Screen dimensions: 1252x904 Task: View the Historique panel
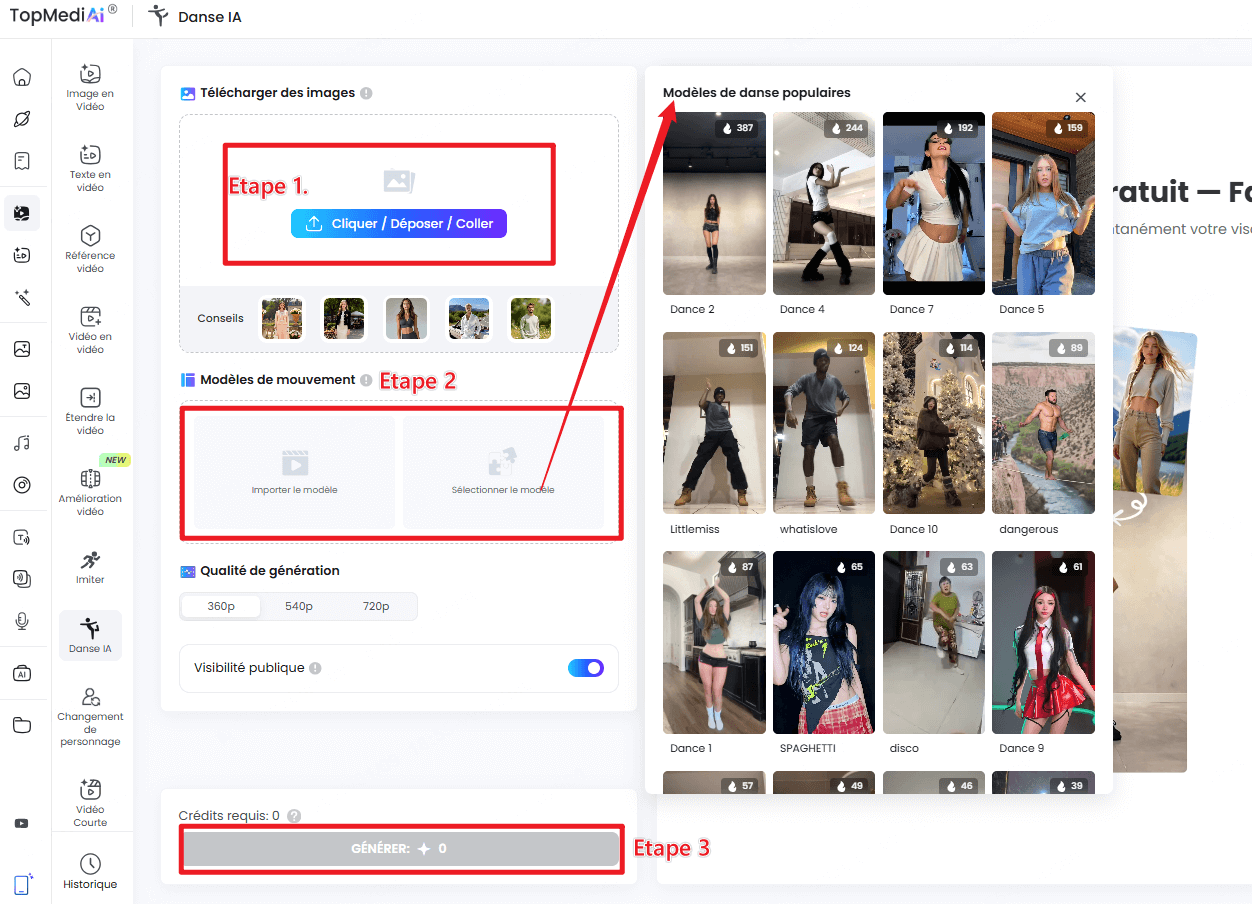[91, 868]
